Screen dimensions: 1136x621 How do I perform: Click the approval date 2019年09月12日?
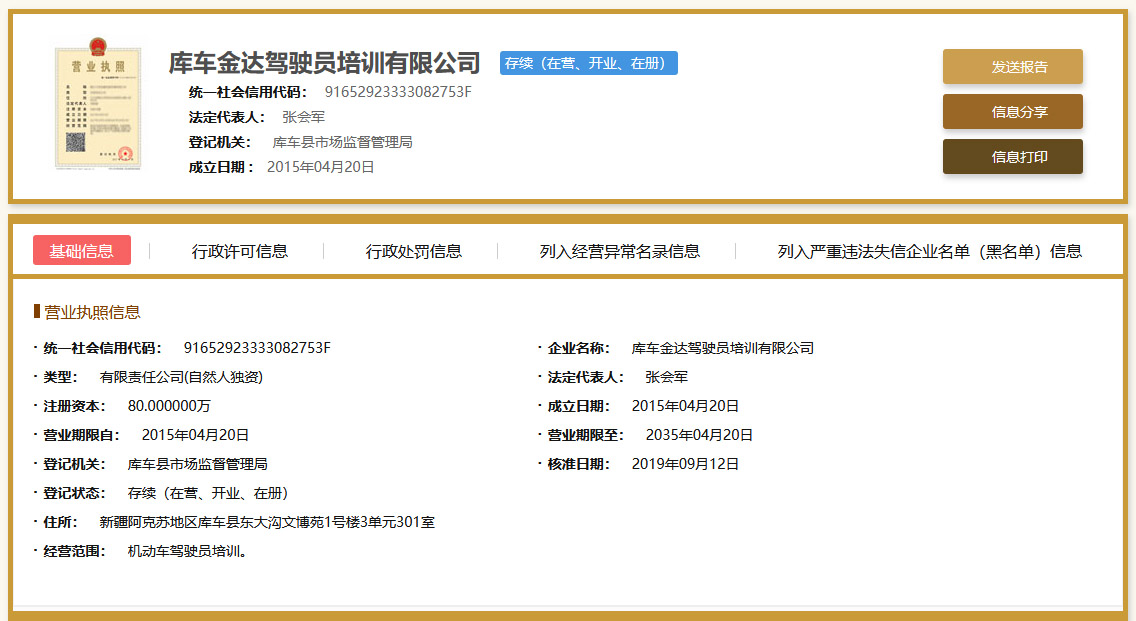click(685, 464)
